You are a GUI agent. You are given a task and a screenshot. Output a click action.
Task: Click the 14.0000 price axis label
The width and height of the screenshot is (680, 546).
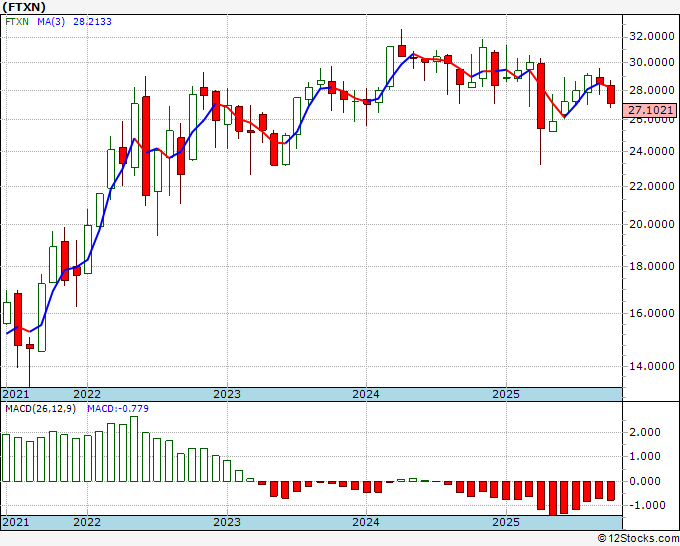[652, 366]
